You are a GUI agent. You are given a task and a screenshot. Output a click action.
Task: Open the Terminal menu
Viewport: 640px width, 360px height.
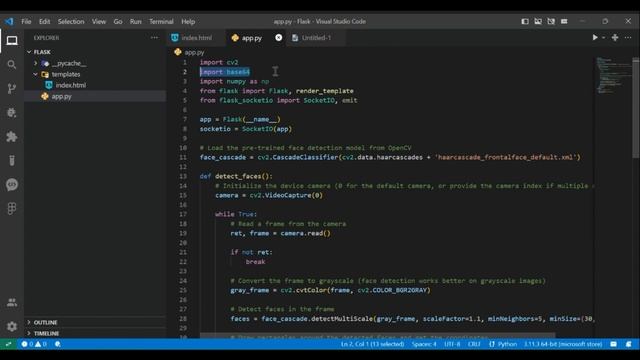(x=161, y=21)
